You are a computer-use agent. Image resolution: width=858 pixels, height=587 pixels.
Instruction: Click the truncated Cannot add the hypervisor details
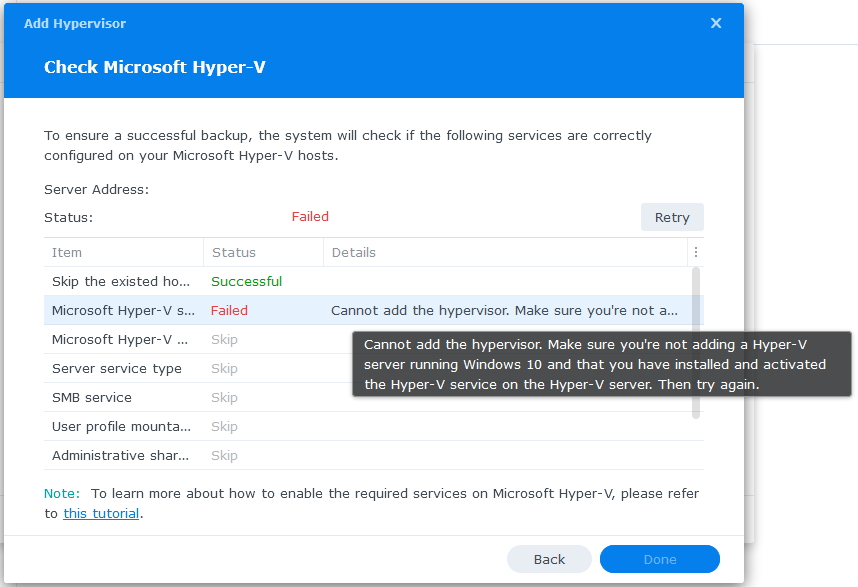coord(504,311)
